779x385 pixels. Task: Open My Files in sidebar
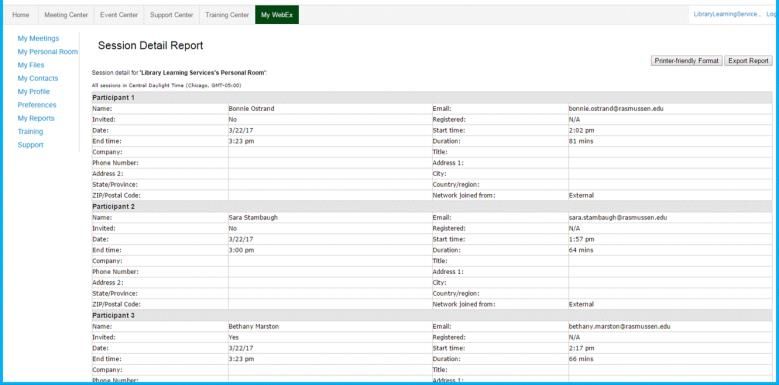pos(31,65)
